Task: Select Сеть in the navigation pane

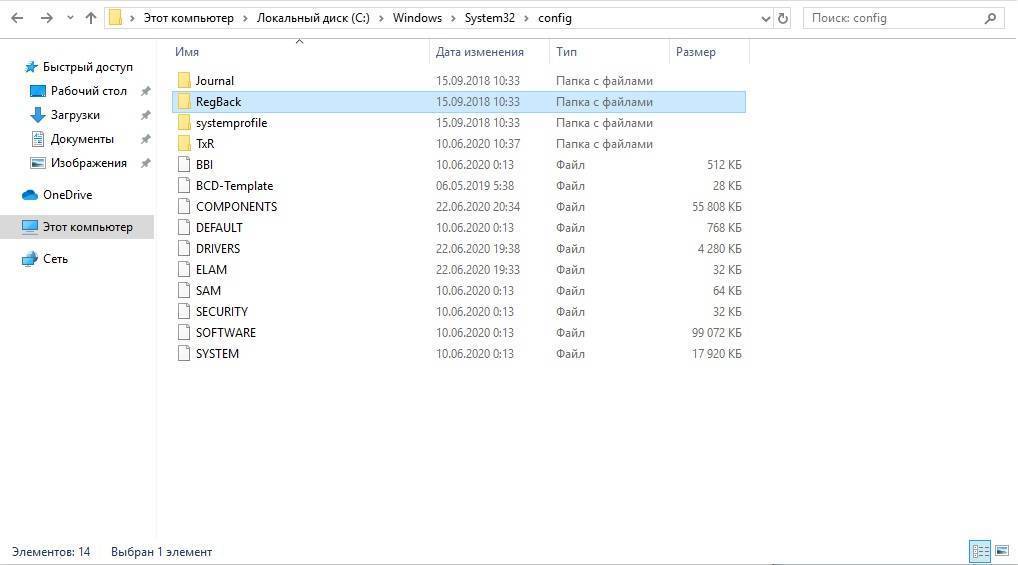Action: 55,259
